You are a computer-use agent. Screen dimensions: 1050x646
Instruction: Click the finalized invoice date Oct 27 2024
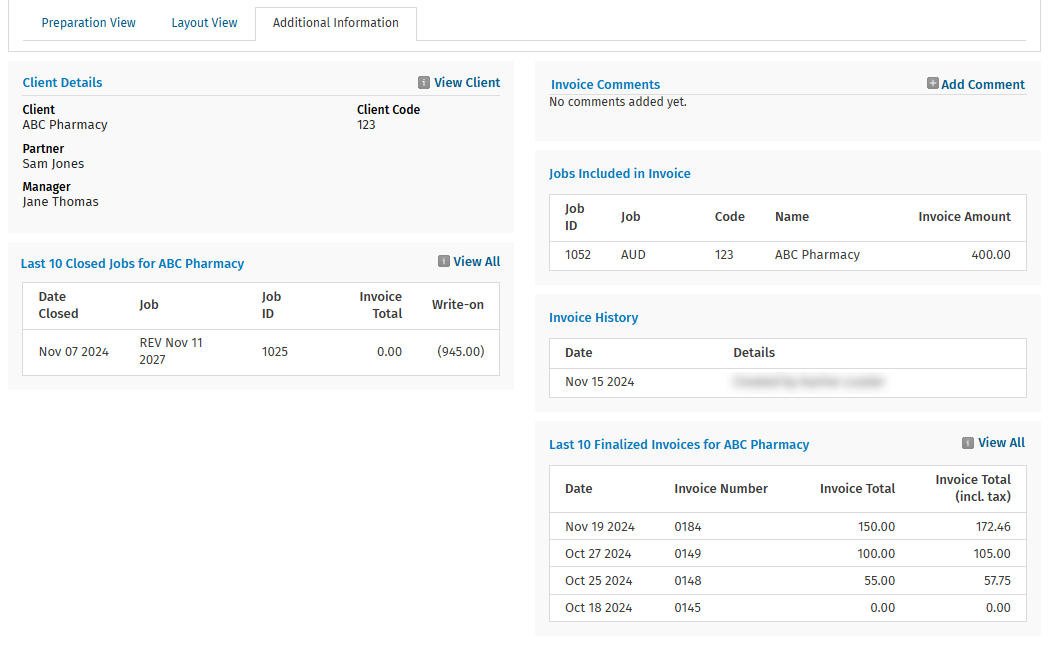[598, 554]
